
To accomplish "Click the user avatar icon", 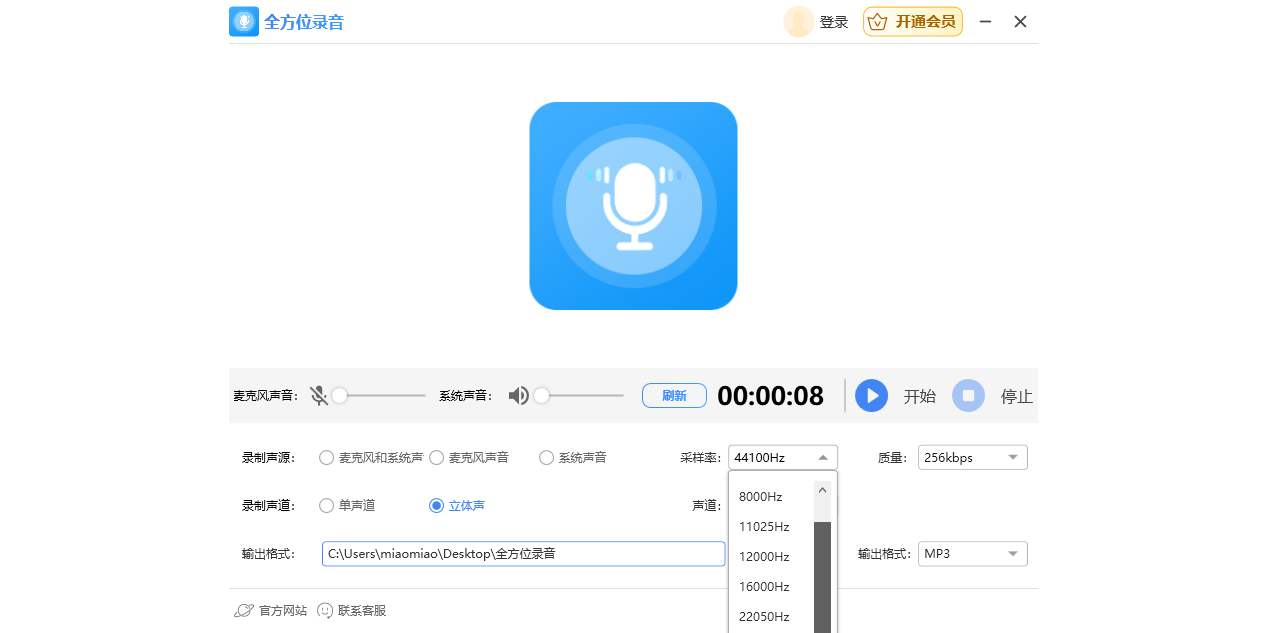I will tap(798, 22).
